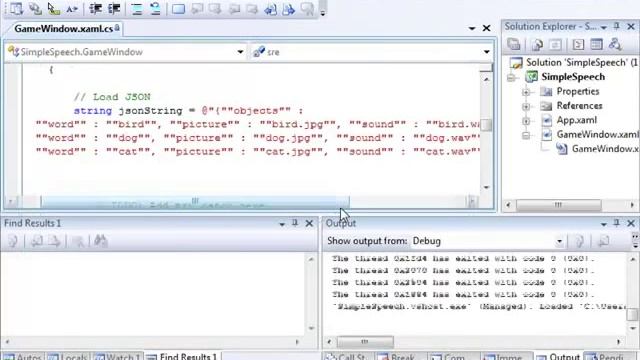The height and width of the screenshot is (360, 640).
Task: Click the SimpleSpeech project icon
Action: pos(531,77)
